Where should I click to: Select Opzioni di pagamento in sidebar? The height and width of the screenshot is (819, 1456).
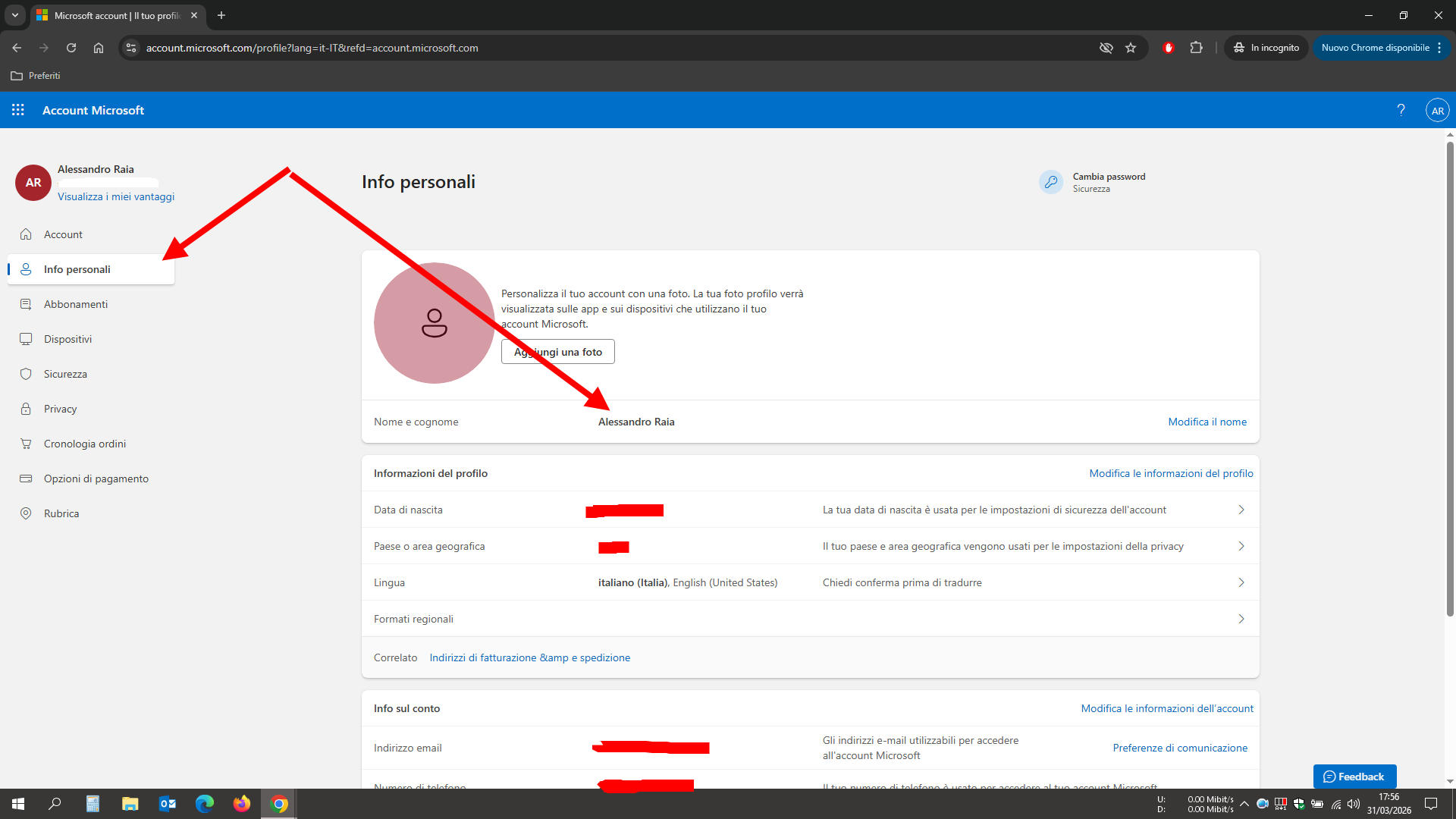point(91,479)
